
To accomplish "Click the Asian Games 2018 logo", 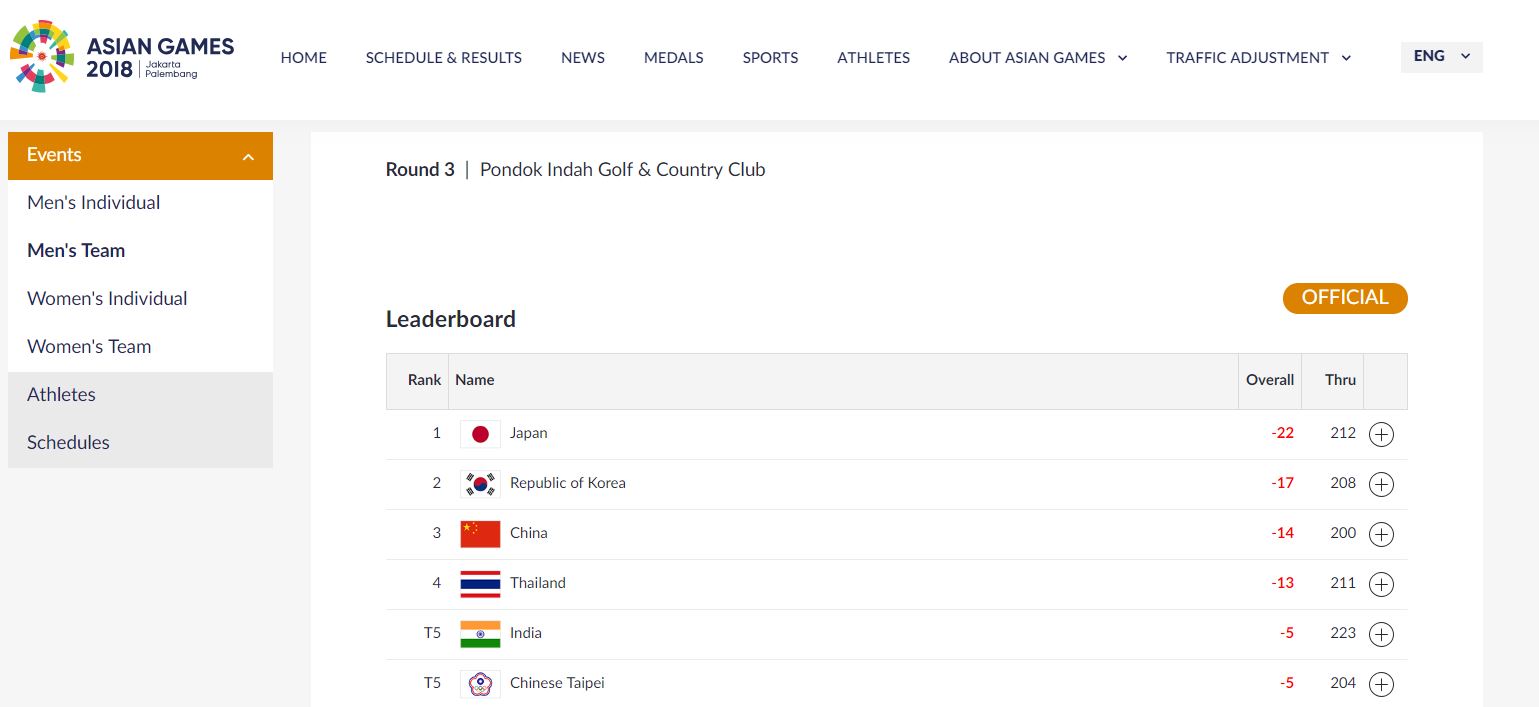I will (122, 57).
